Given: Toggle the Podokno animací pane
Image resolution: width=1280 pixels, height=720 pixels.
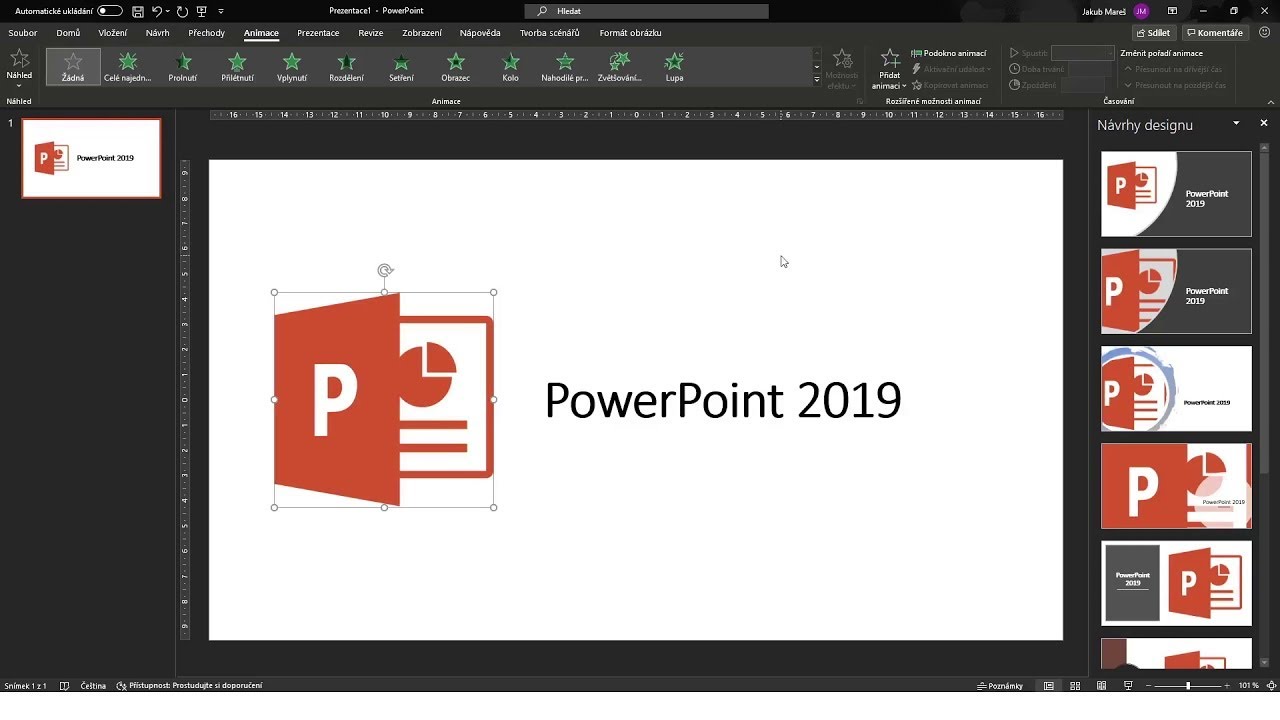Looking at the screenshot, I should (x=949, y=53).
